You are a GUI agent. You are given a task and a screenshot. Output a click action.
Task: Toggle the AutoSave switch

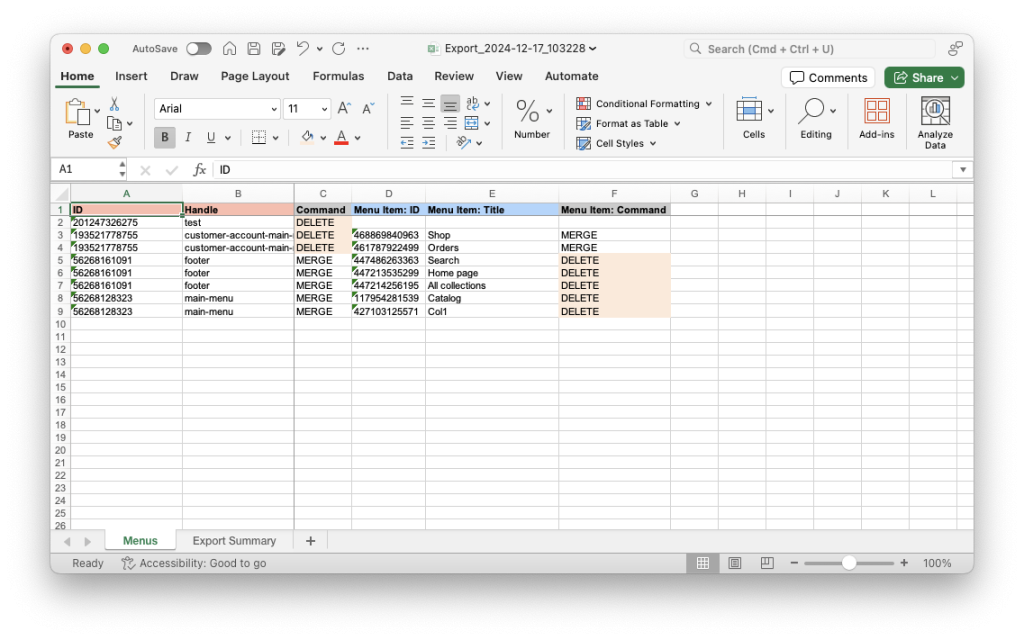click(198, 48)
